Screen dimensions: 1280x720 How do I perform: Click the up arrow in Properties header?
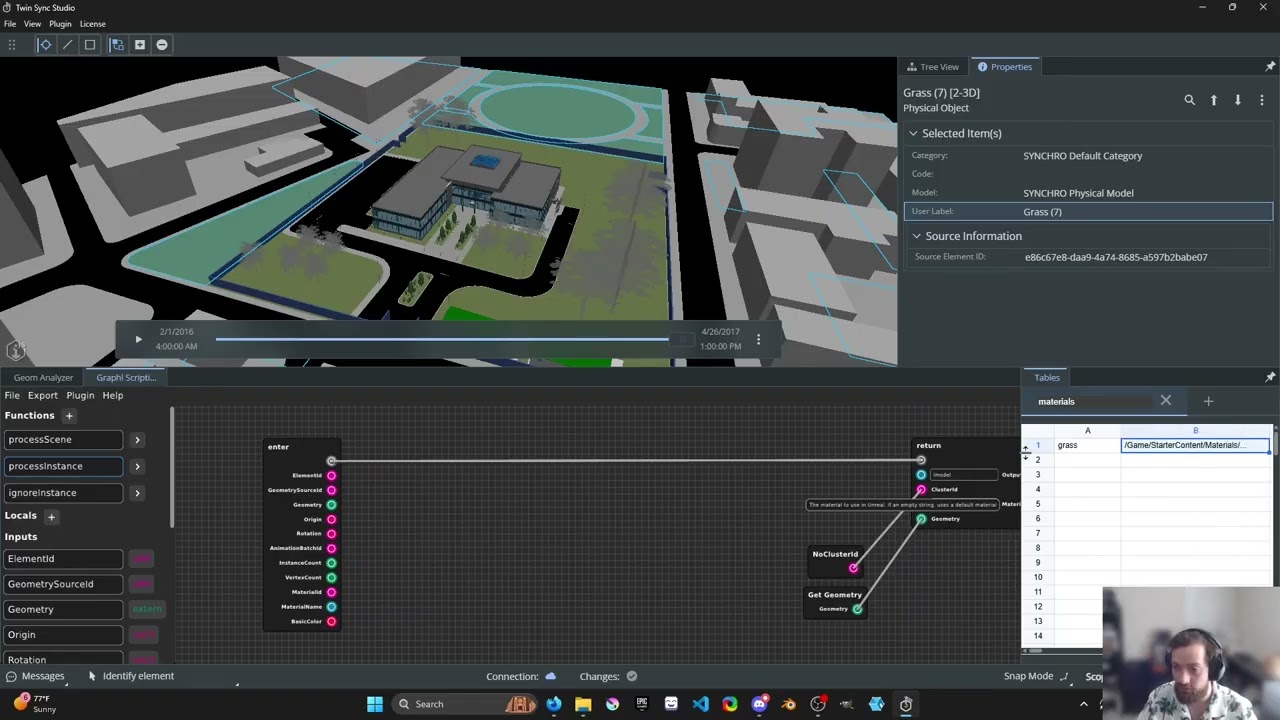(x=1214, y=100)
